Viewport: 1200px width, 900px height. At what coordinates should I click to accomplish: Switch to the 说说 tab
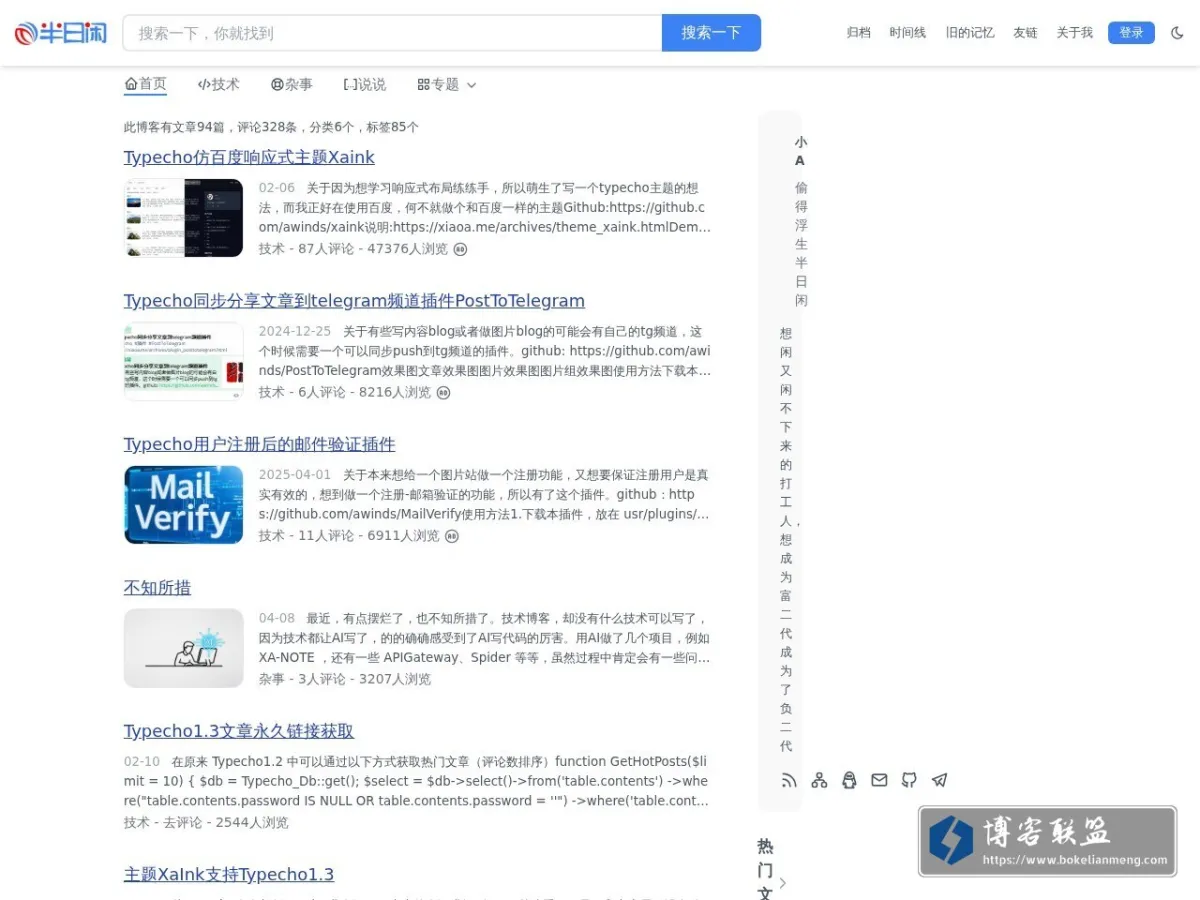(x=364, y=85)
